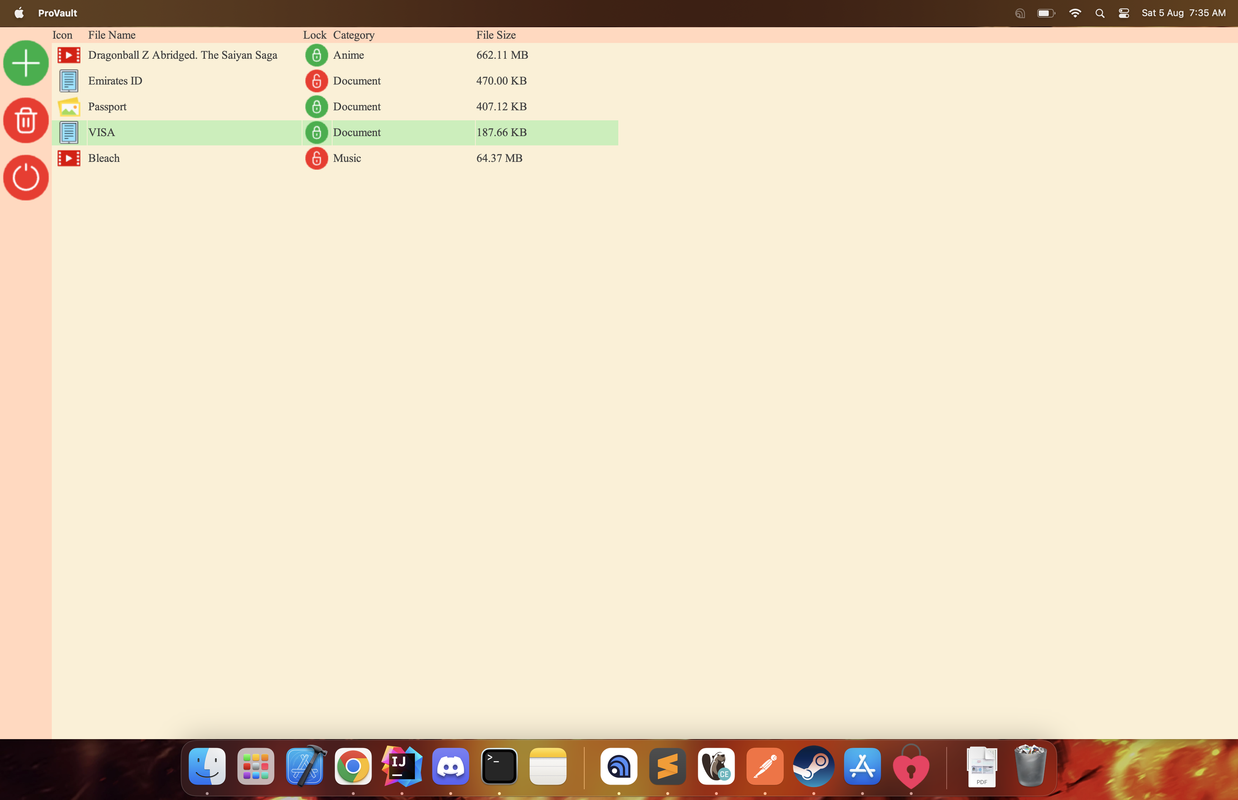This screenshot has height=800, width=1238.
Task: Open Discord from the dock
Action: point(451,767)
